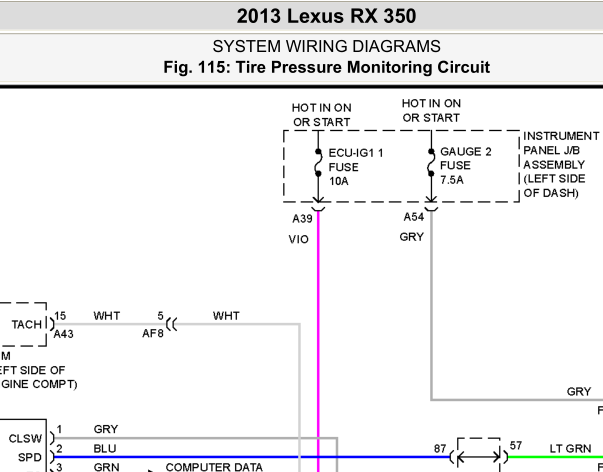Click the '2013 Lexus RX 350' title

point(326,16)
